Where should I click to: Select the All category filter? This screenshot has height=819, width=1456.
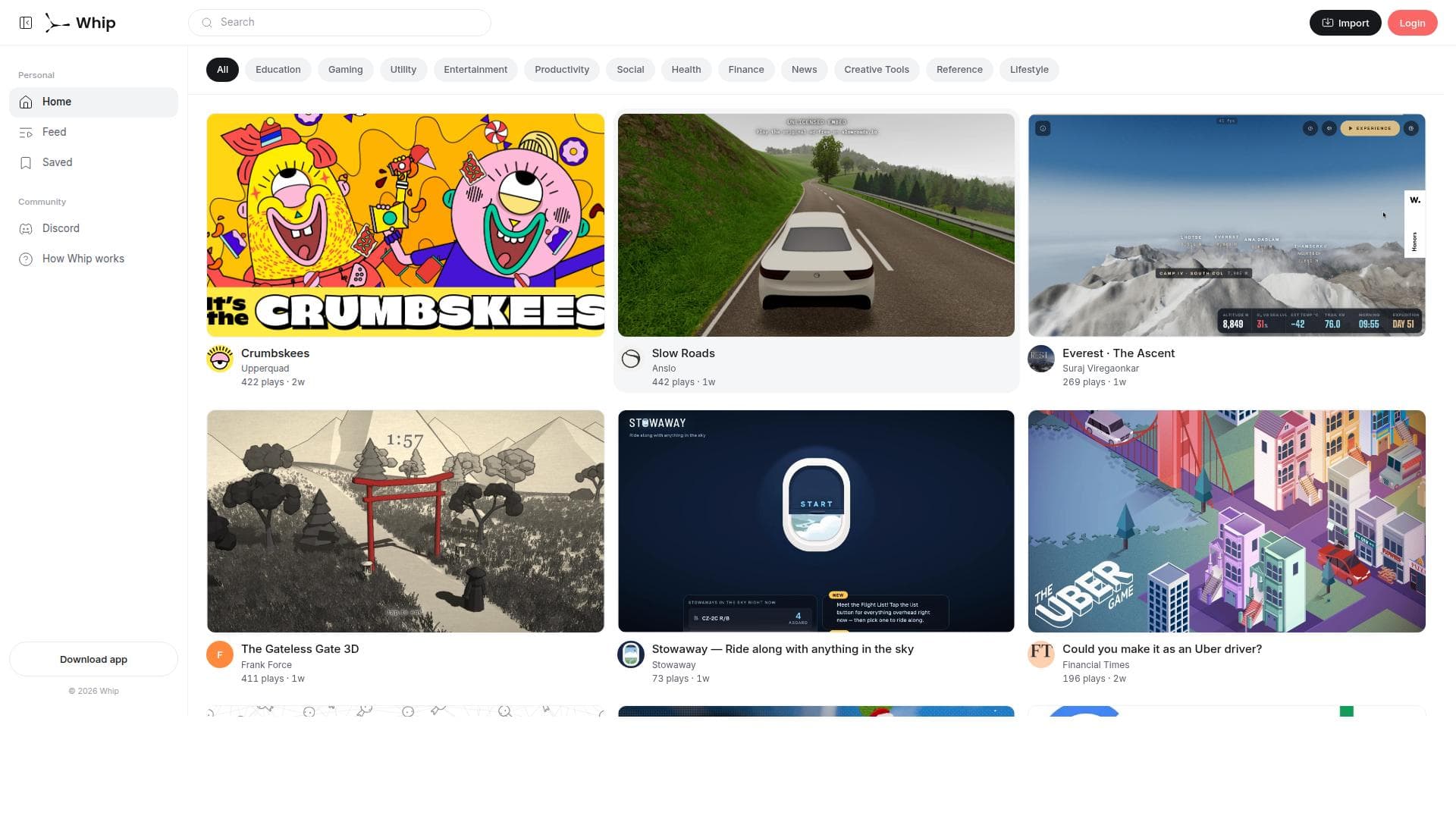click(222, 70)
